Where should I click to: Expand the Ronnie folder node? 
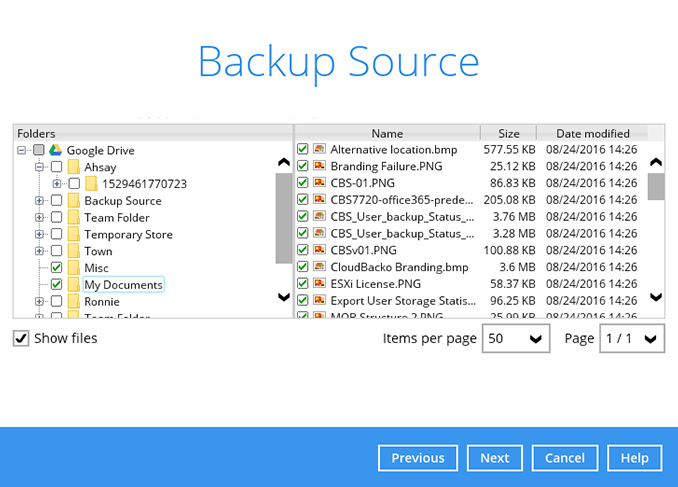[x=39, y=302]
